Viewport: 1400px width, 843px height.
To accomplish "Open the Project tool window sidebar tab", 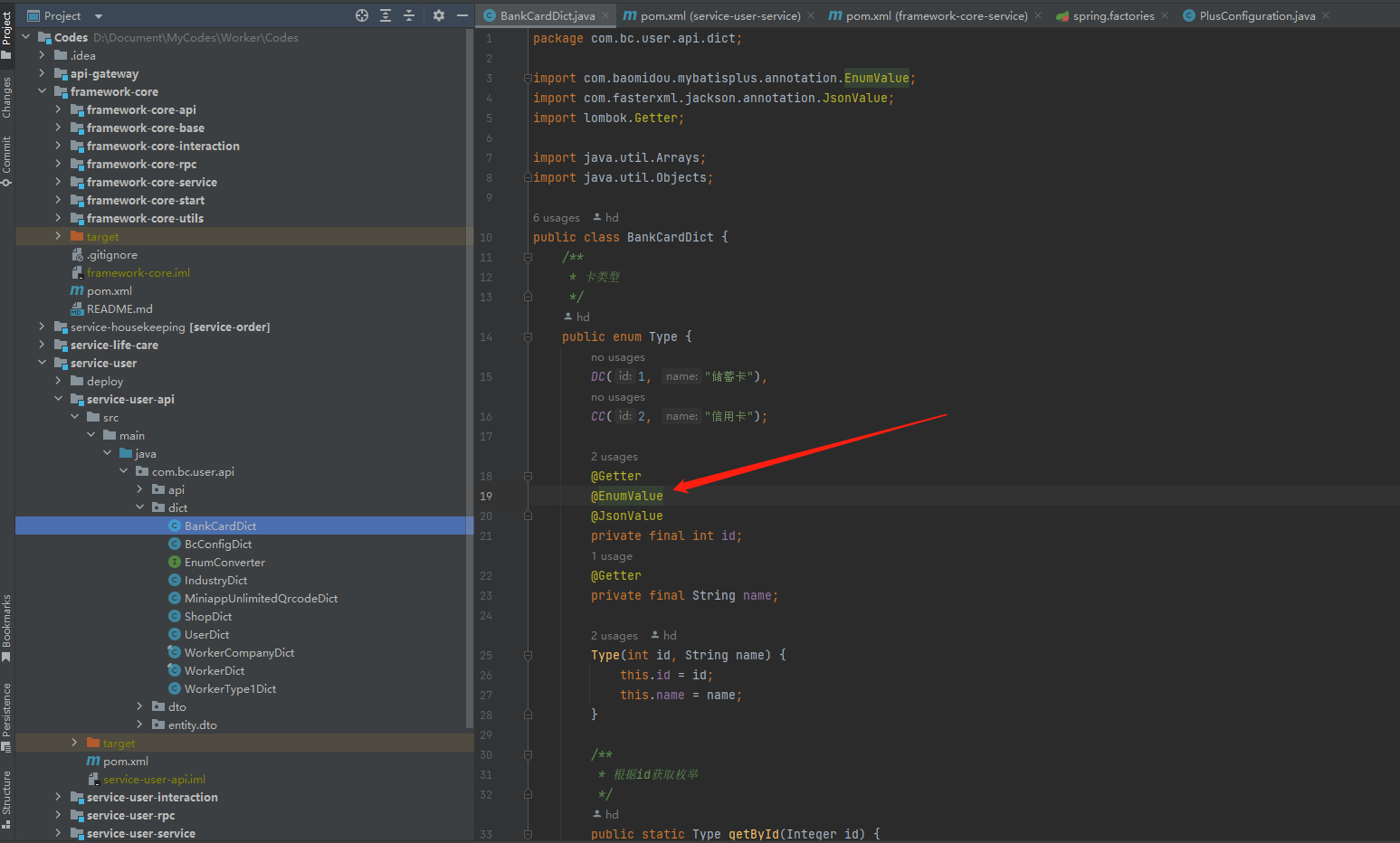I will pyautogui.click(x=6, y=33).
